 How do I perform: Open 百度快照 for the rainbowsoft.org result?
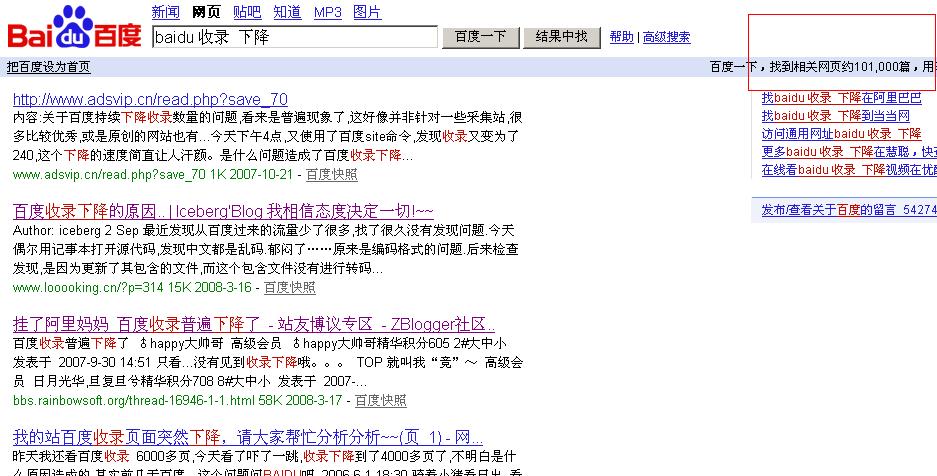381,400
